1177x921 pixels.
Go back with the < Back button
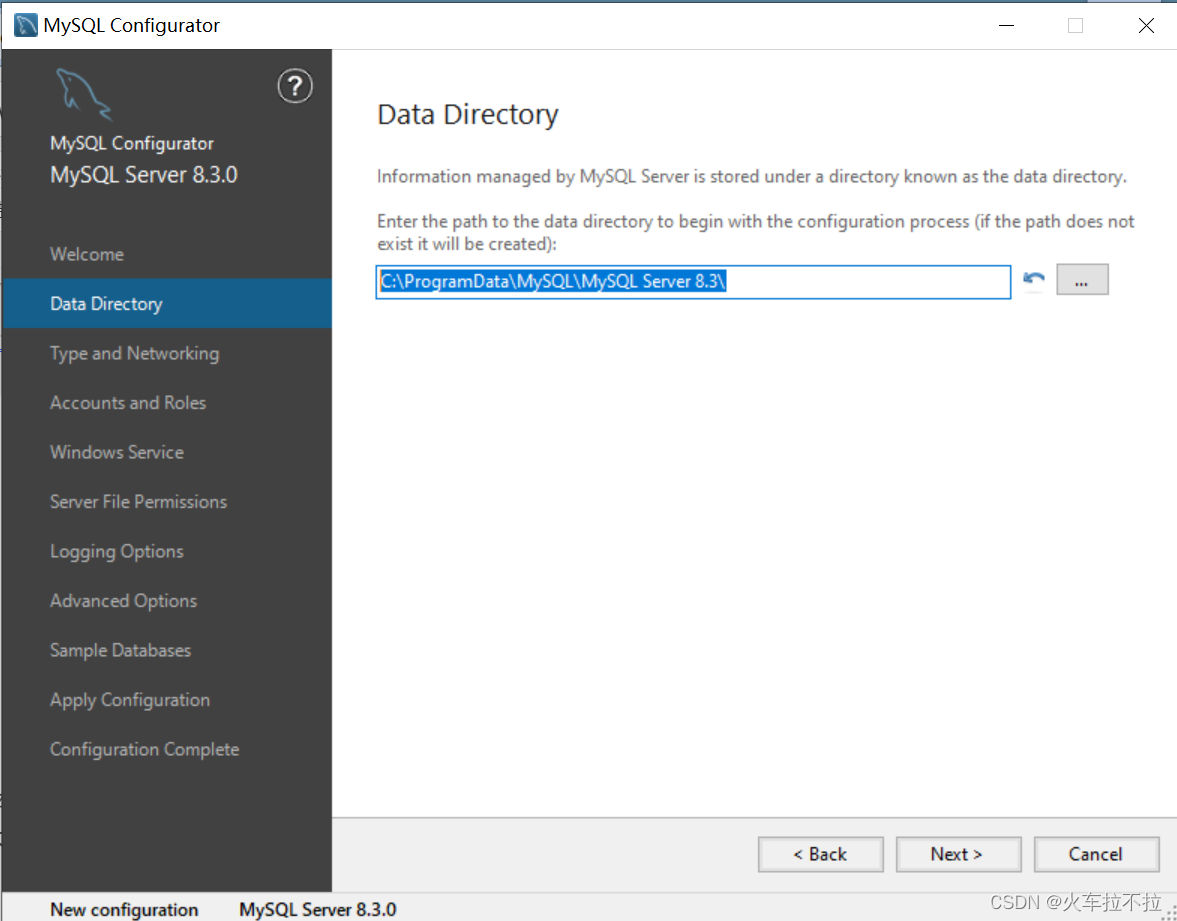point(820,854)
